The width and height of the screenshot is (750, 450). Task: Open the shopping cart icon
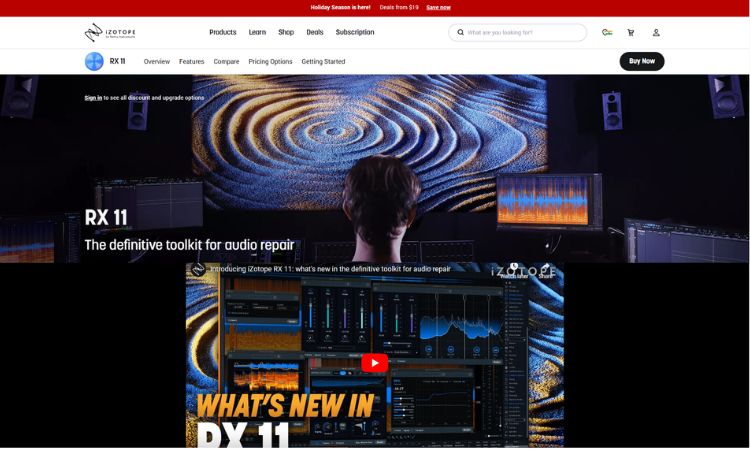630,33
